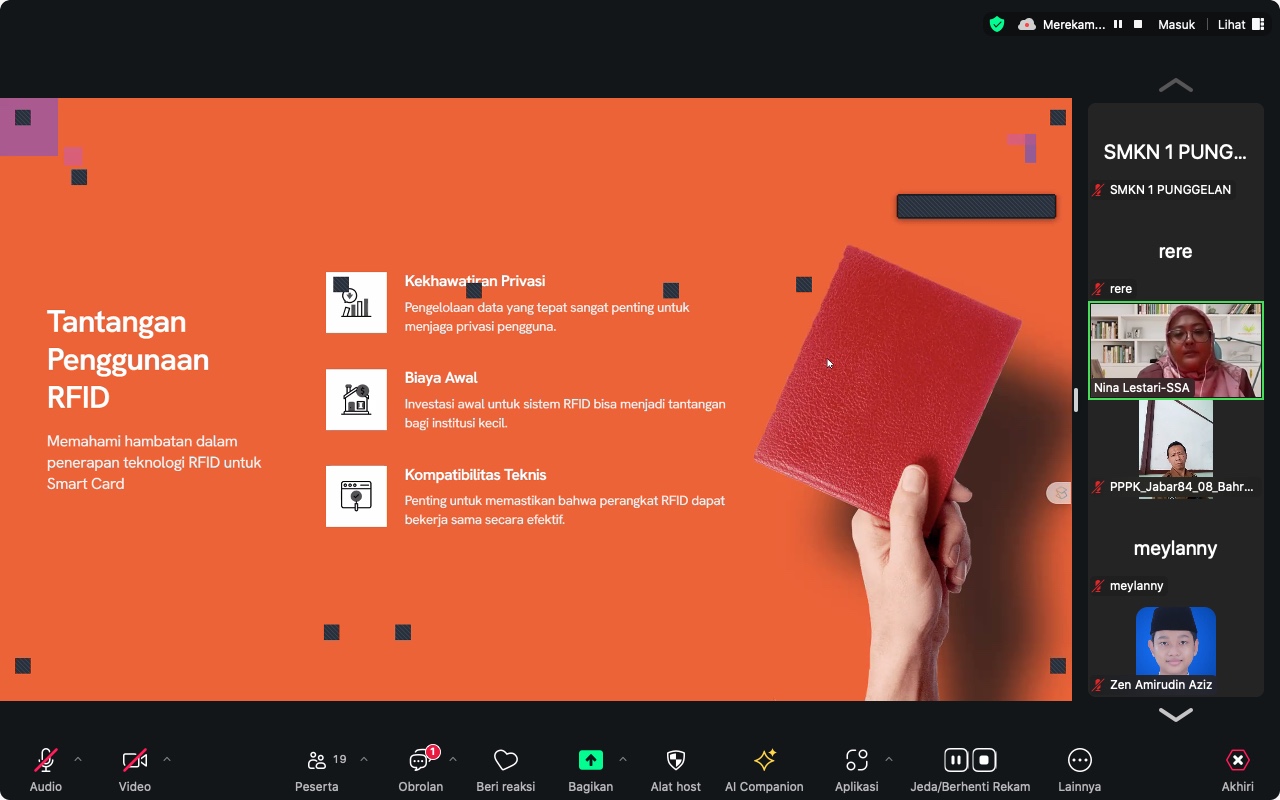Pause recording from top status bar

coord(1118,24)
